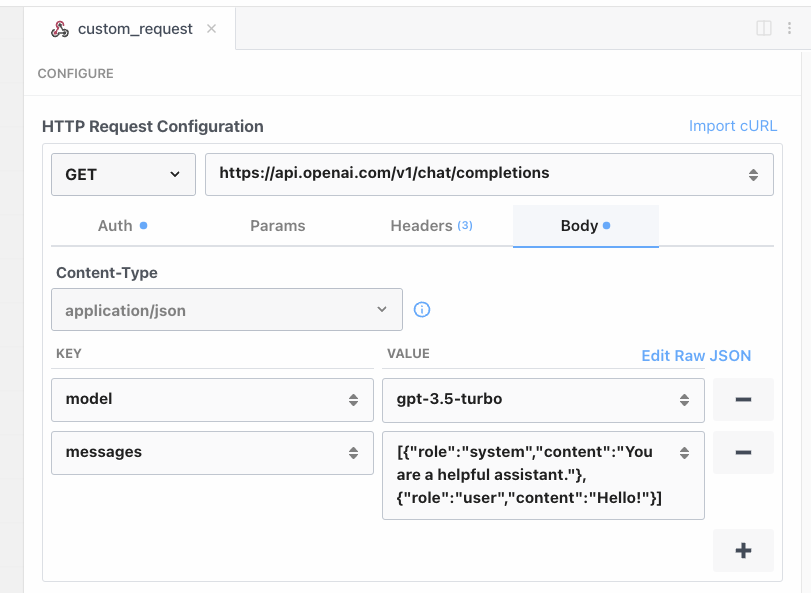
Task: Remove the model key-value row
Action: point(743,400)
